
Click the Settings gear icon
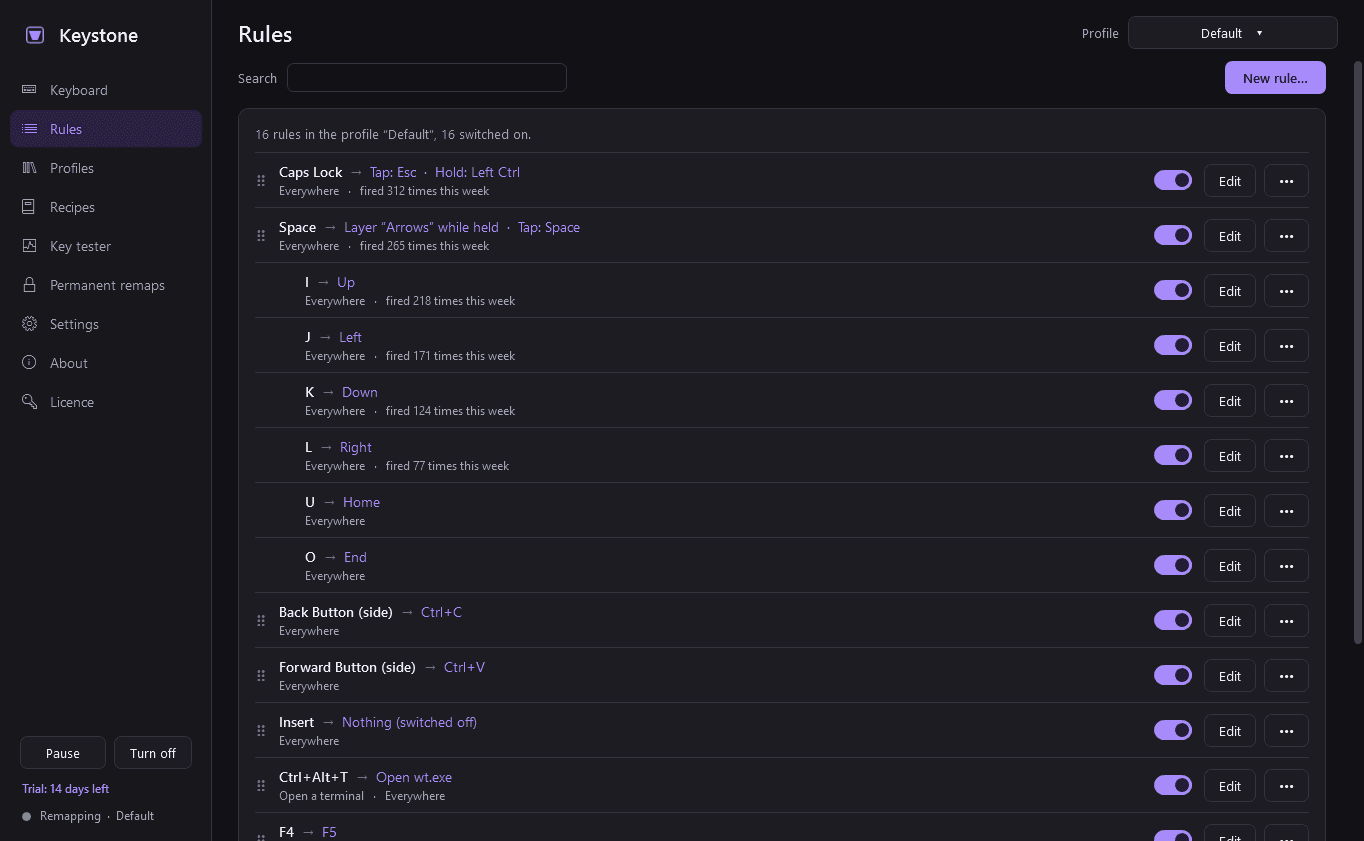click(x=29, y=324)
